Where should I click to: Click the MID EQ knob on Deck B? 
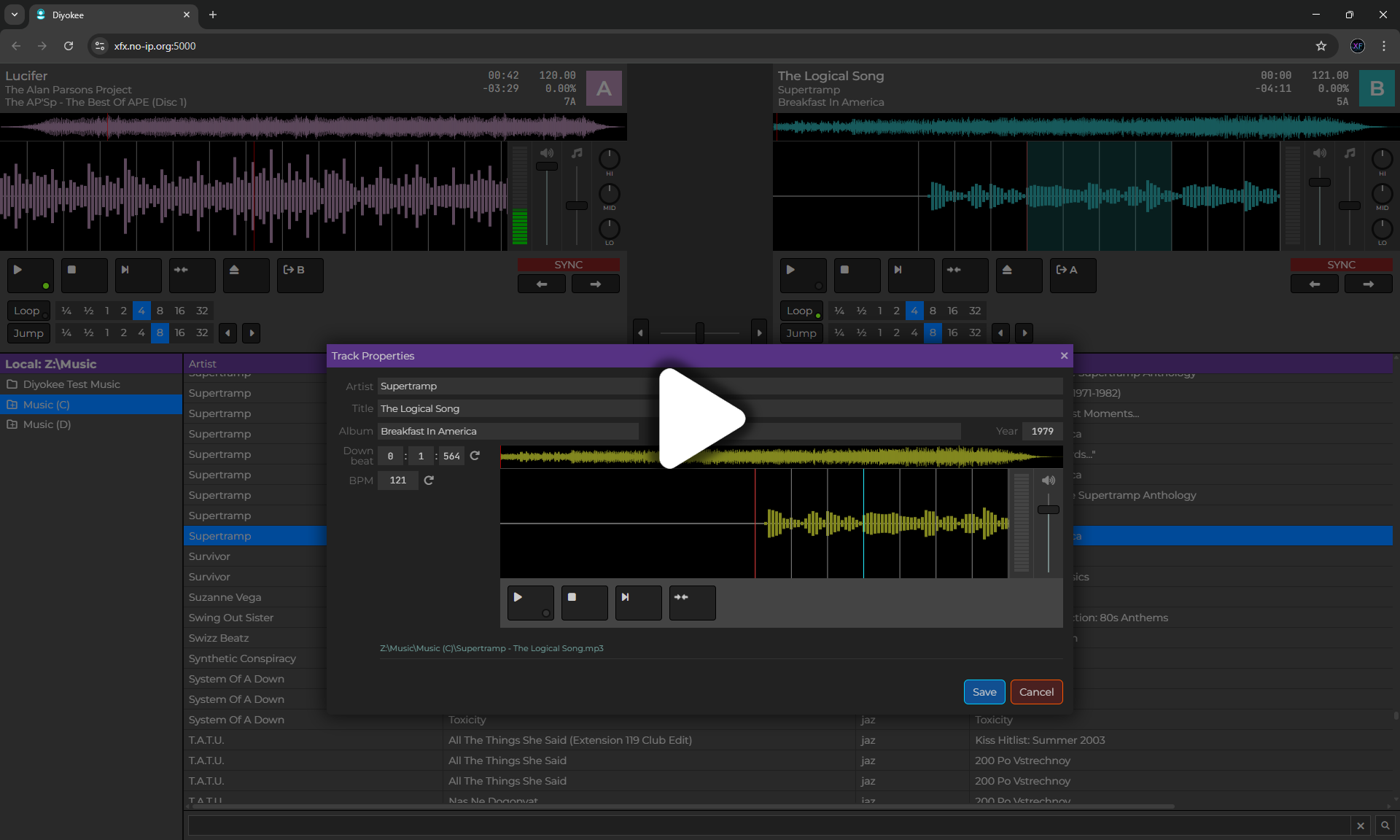point(1382,194)
